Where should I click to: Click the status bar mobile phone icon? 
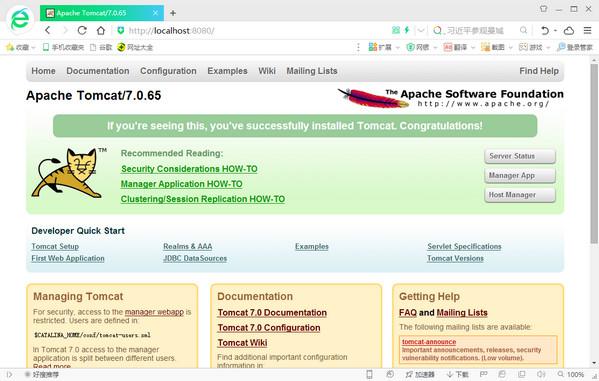369,375
